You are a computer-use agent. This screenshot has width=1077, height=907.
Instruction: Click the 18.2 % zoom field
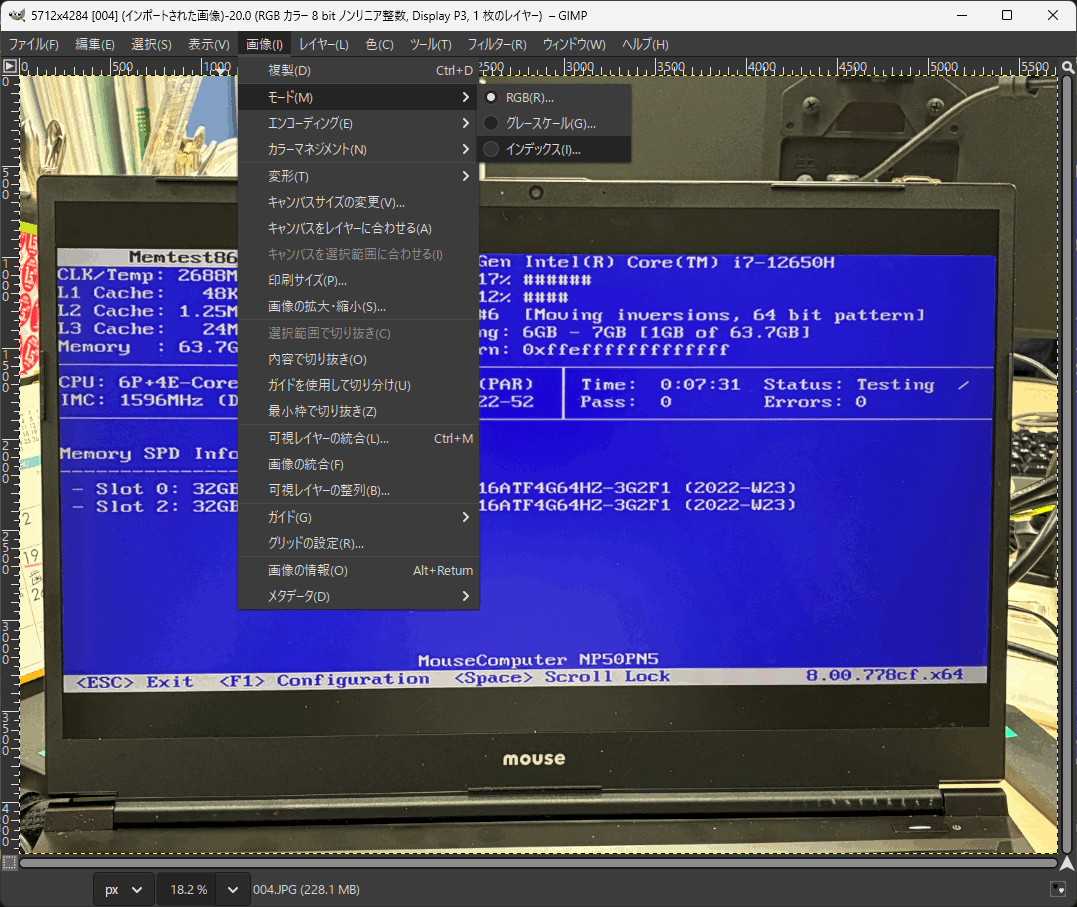coord(188,889)
